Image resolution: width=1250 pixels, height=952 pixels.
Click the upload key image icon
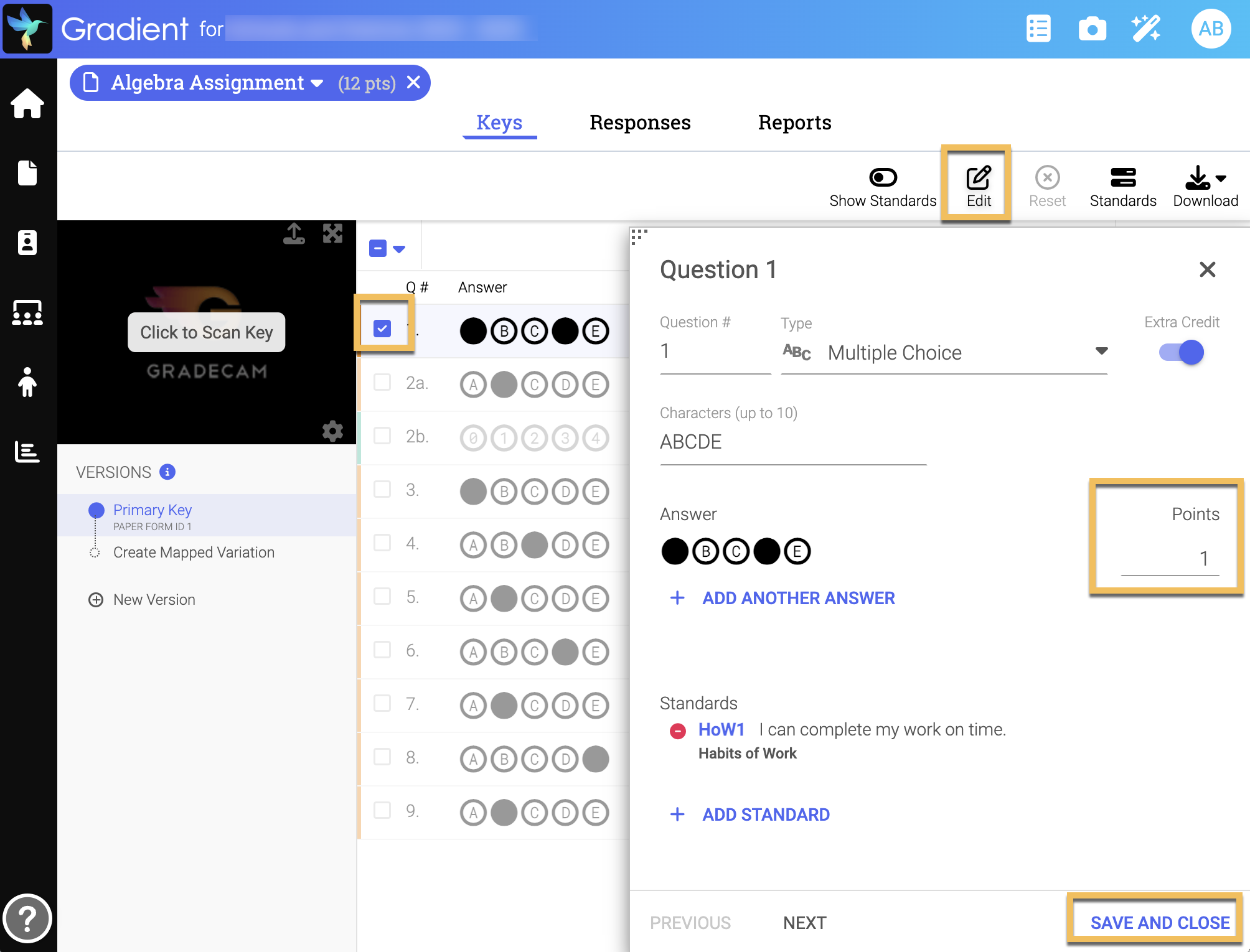(294, 234)
